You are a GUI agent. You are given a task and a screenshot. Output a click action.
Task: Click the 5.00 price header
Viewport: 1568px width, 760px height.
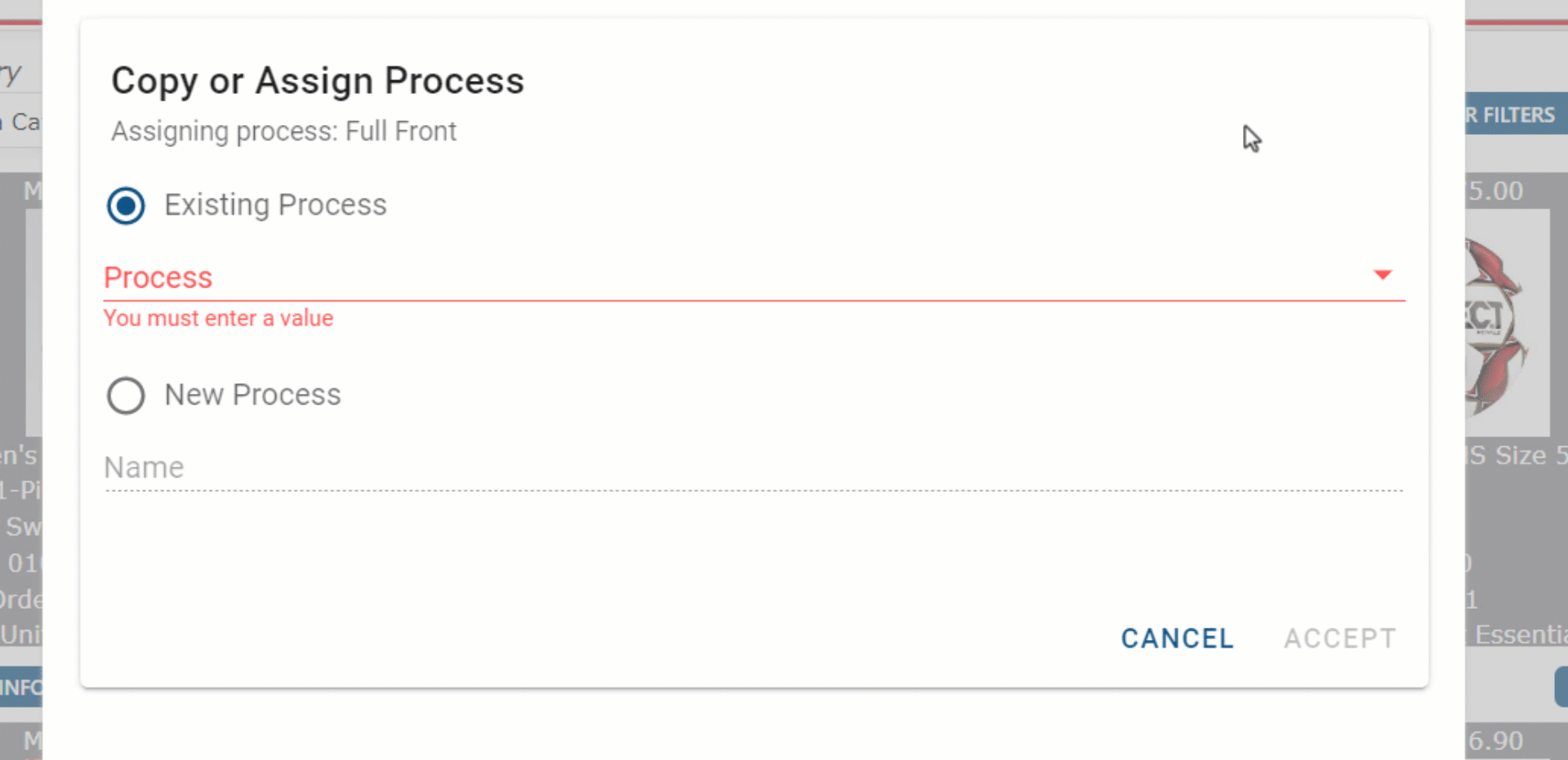[x=1495, y=190]
